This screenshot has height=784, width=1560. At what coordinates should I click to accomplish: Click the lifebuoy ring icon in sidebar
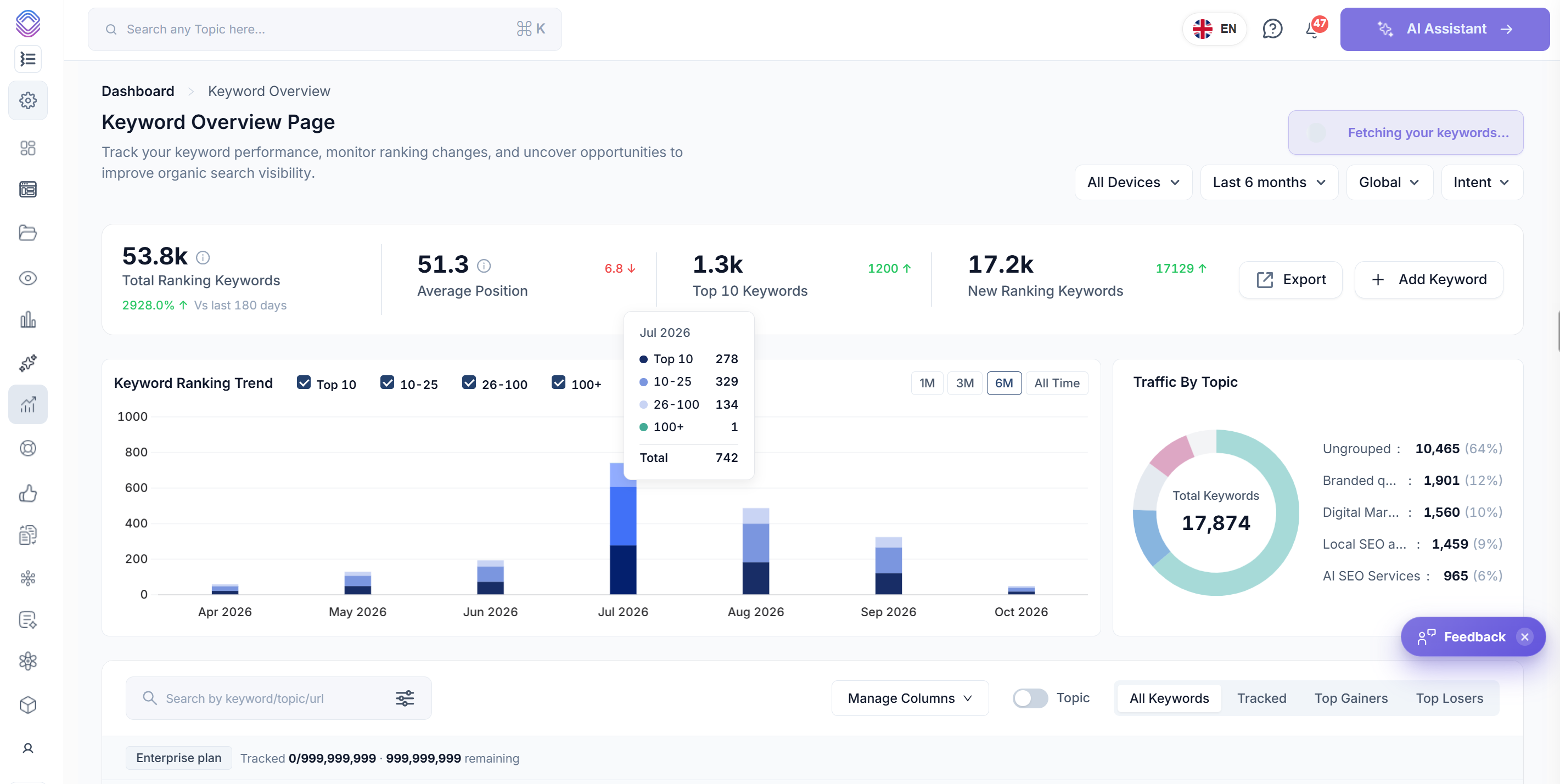click(x=28, y=448)
